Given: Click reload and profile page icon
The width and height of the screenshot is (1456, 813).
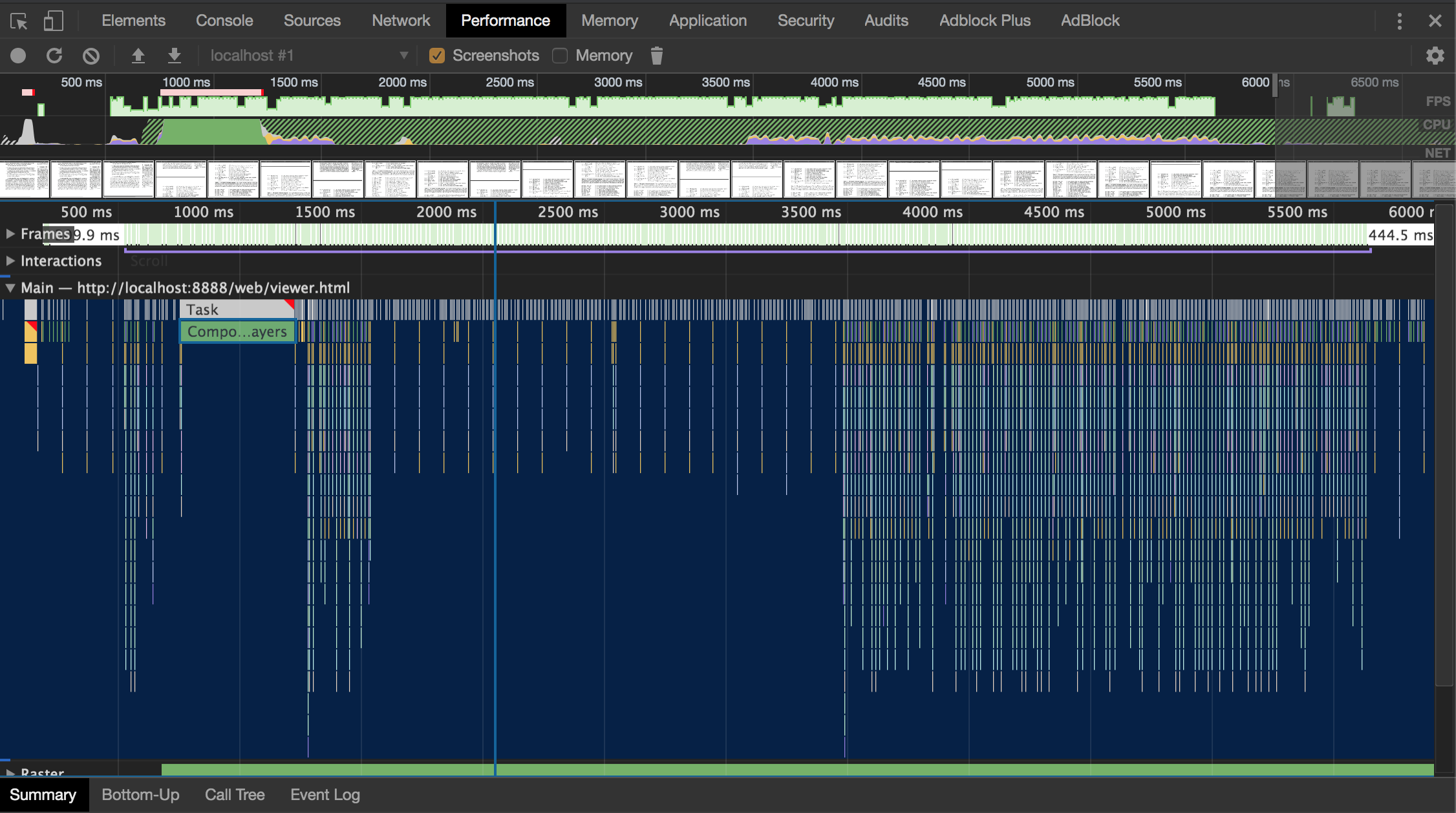Looking at the screenshot, I should click(x=54, y=56).
